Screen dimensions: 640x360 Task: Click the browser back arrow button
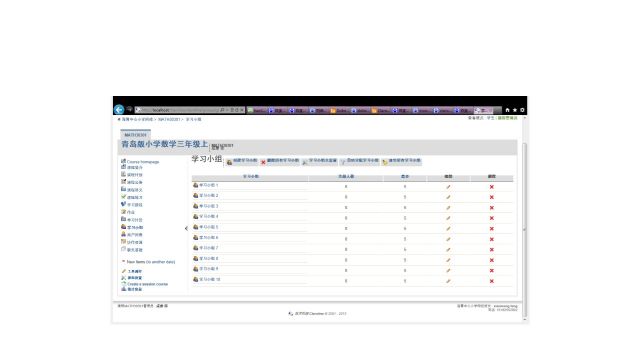(x=119, y=109)
